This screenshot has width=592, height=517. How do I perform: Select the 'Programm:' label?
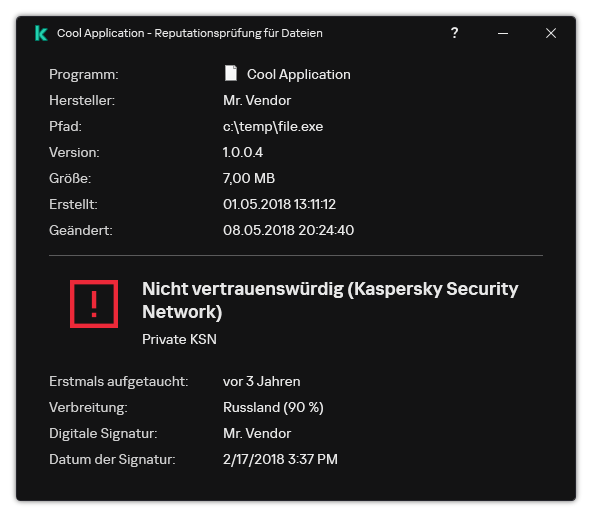(84, 74)
